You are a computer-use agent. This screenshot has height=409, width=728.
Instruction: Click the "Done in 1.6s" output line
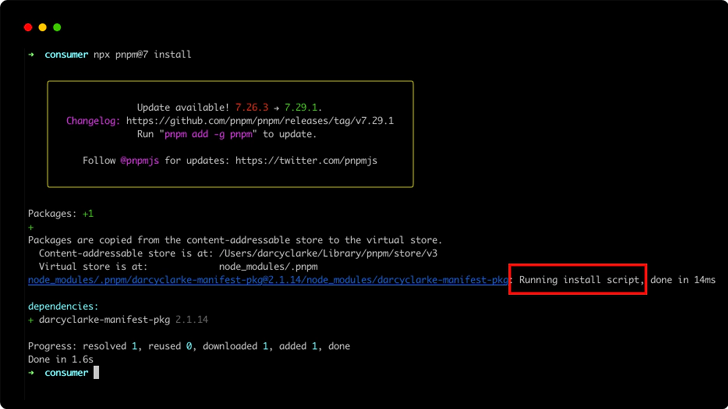click(61, 359)
